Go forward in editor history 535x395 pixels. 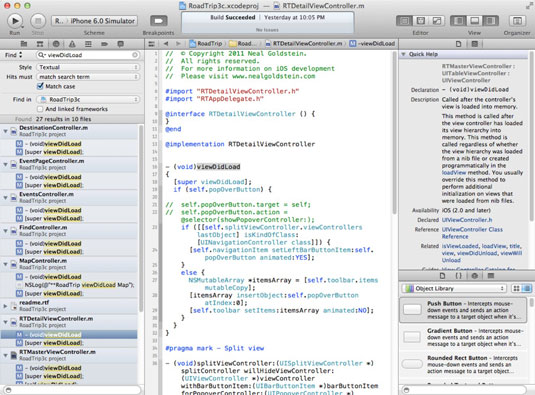tap(178, 44)
